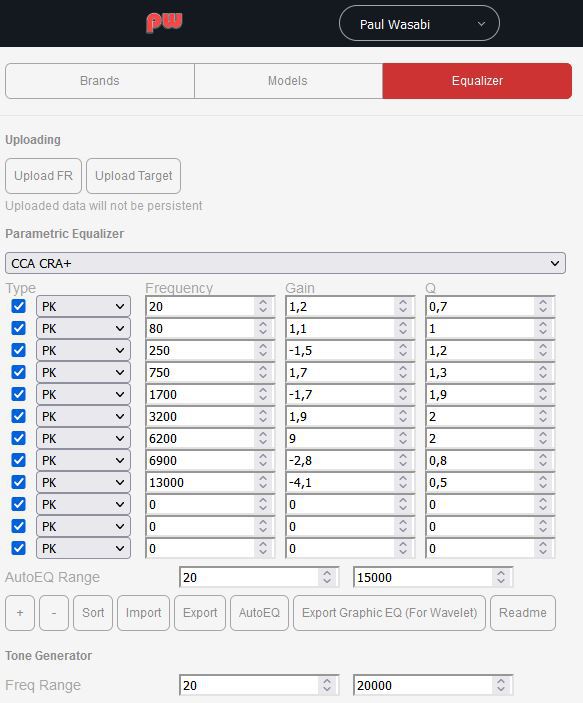Expand the CCA CRA+ model selector
The image size is (583, 703).
pos(285,263)
